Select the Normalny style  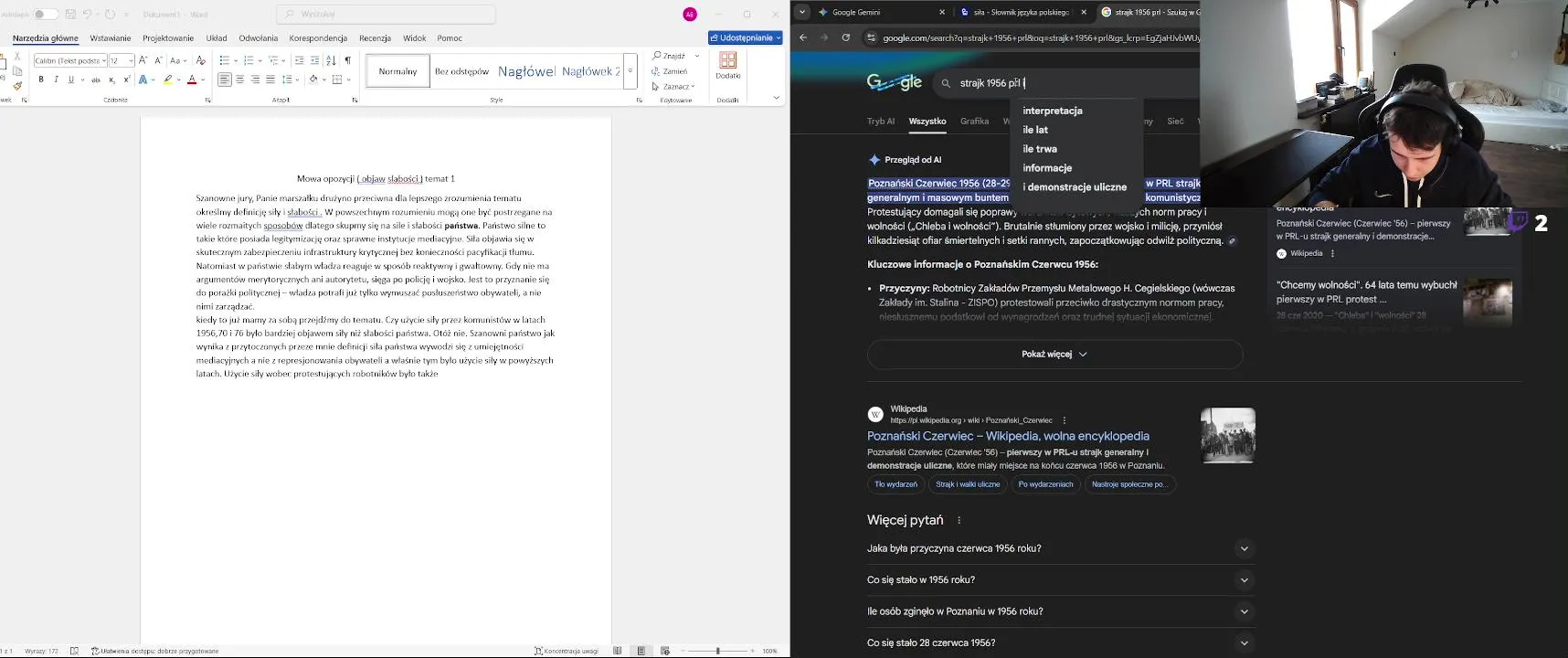397,71
